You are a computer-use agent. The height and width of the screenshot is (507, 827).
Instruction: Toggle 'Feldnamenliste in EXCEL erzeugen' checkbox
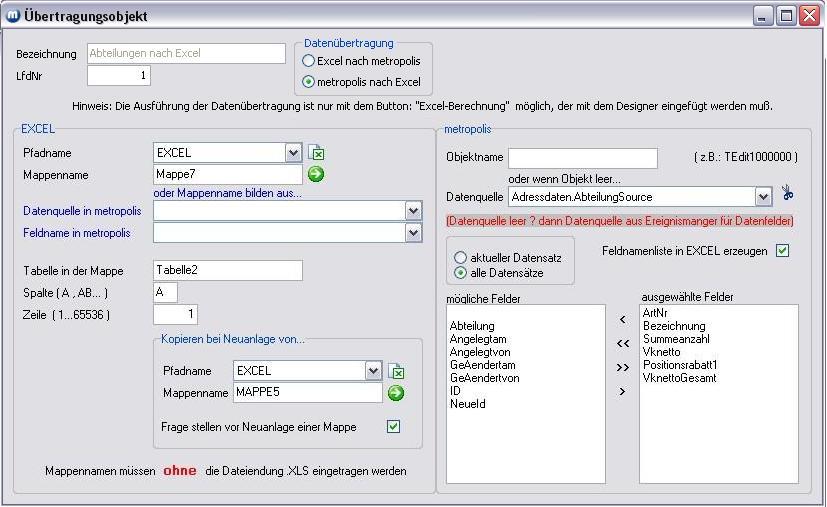[783, 251]
